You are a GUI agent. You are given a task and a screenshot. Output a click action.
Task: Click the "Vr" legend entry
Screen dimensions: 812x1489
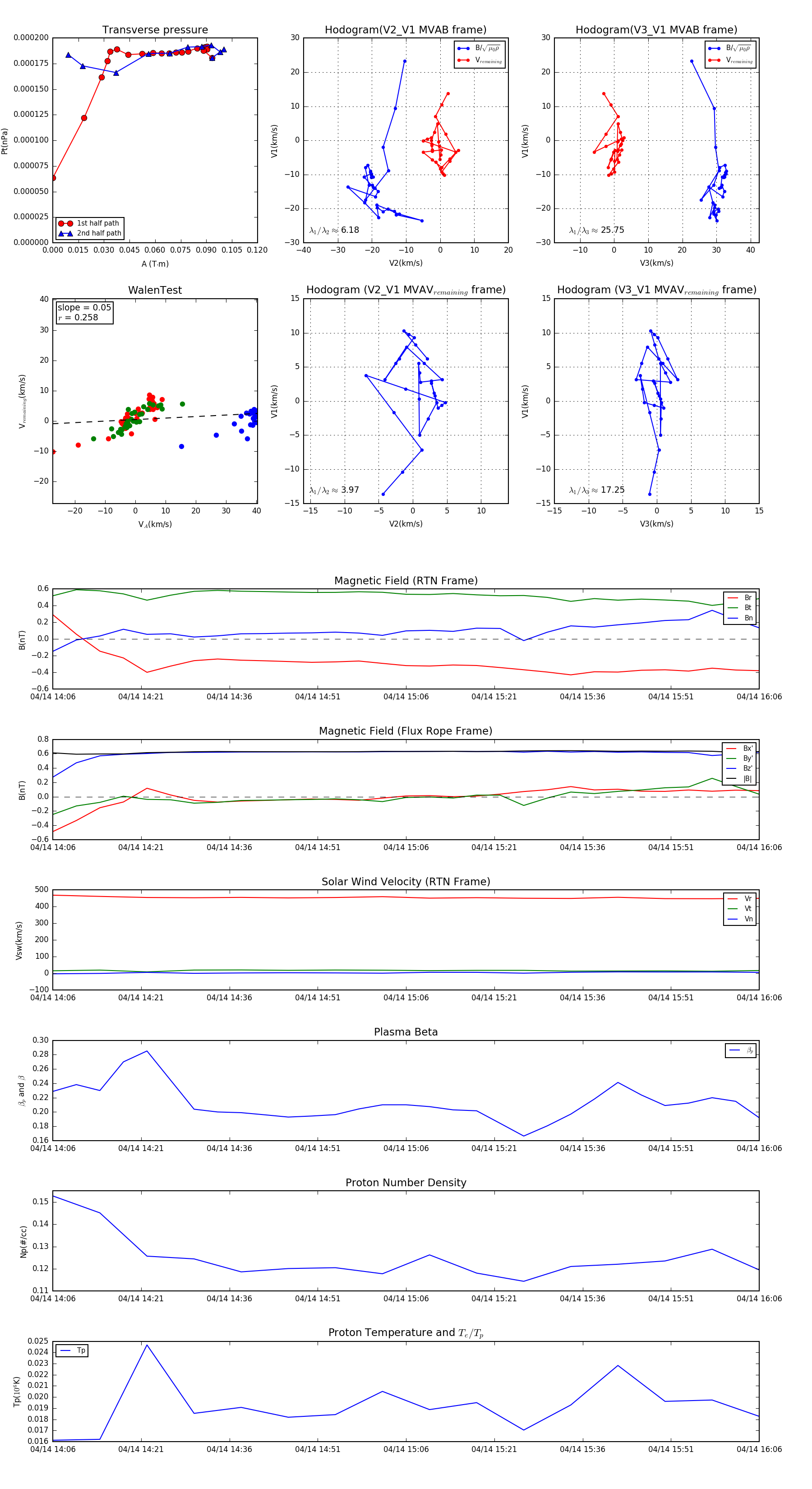[x=740, y=899]
